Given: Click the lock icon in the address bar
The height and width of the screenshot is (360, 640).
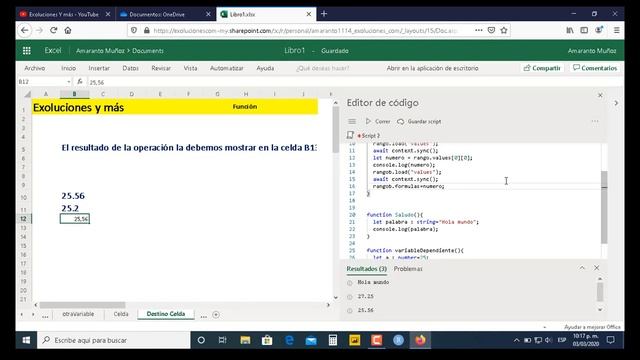Looking at the screenshot, I should tap(147, 30).
